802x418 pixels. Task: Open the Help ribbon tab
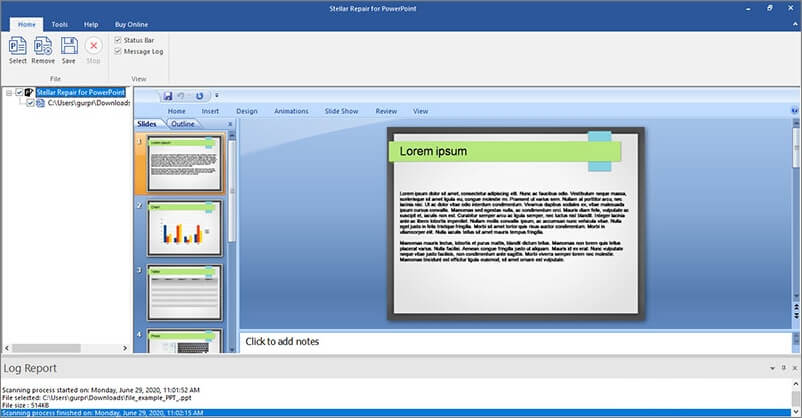(x=91, y=24)
